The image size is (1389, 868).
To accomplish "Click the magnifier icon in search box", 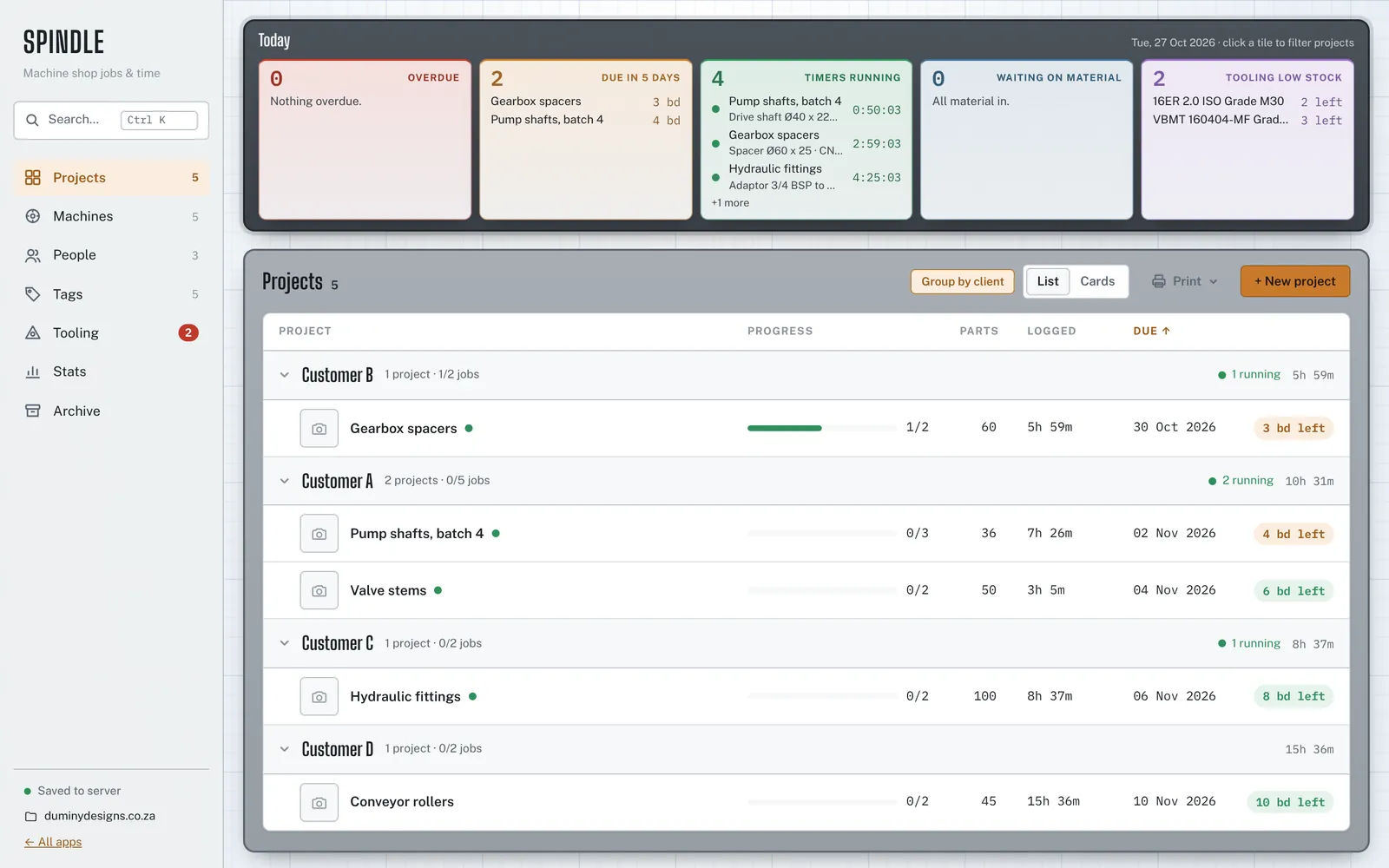I will pyautogui.click(x=32, y=120).
